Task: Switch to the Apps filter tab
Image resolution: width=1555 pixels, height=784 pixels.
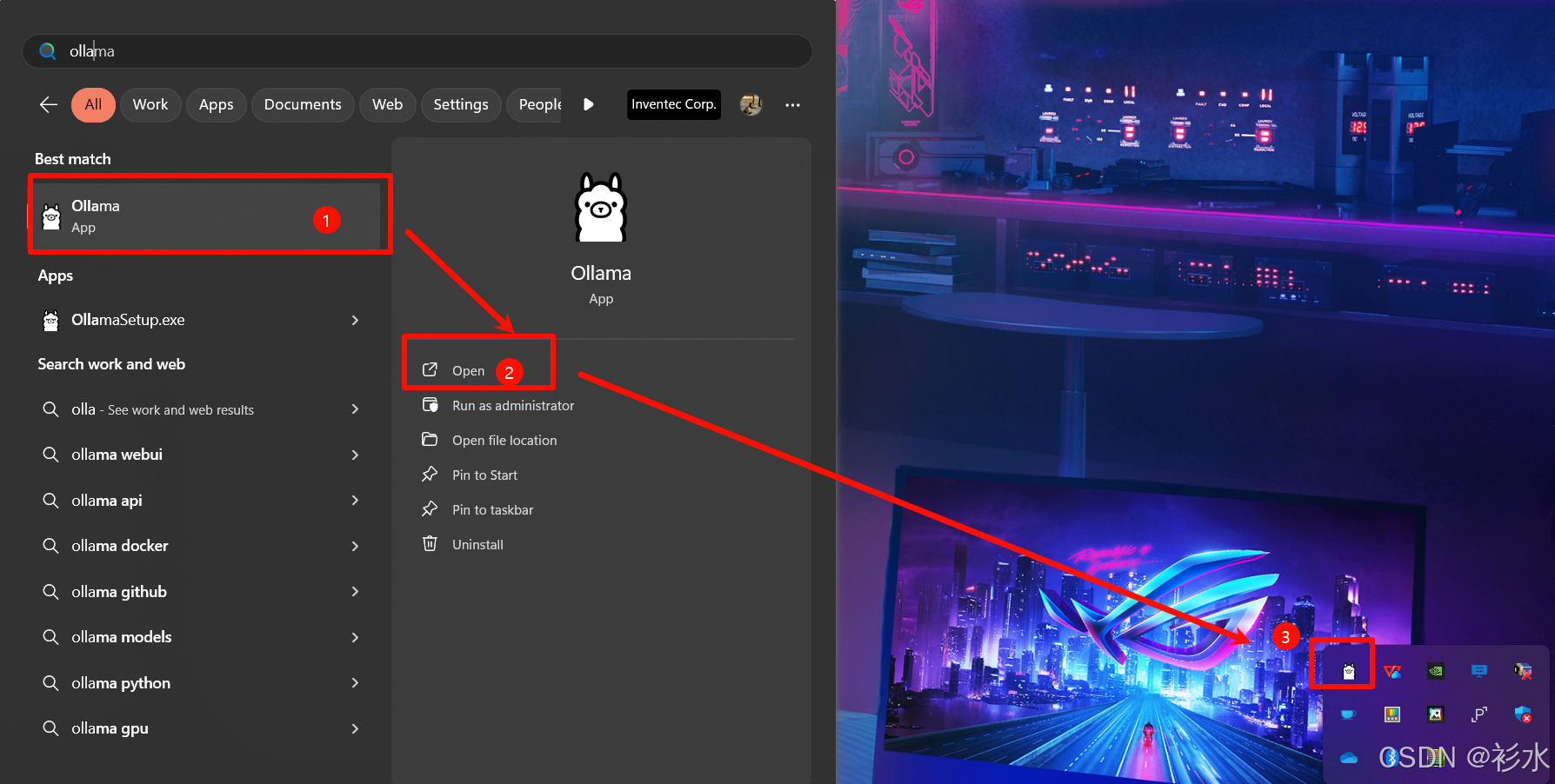Action: [x=217, y=104]
